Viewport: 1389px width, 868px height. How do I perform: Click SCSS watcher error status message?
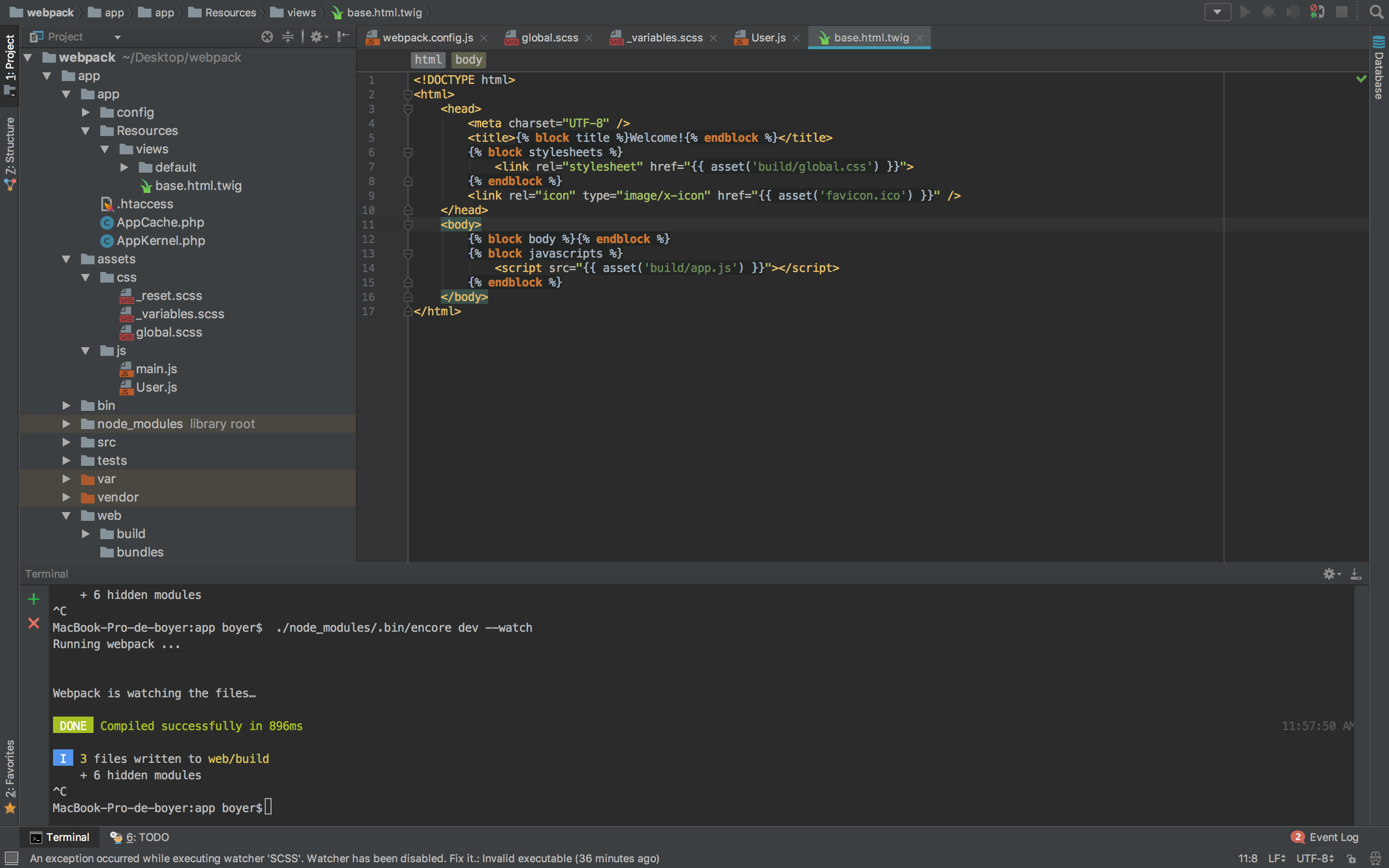[x=344, y=858]
